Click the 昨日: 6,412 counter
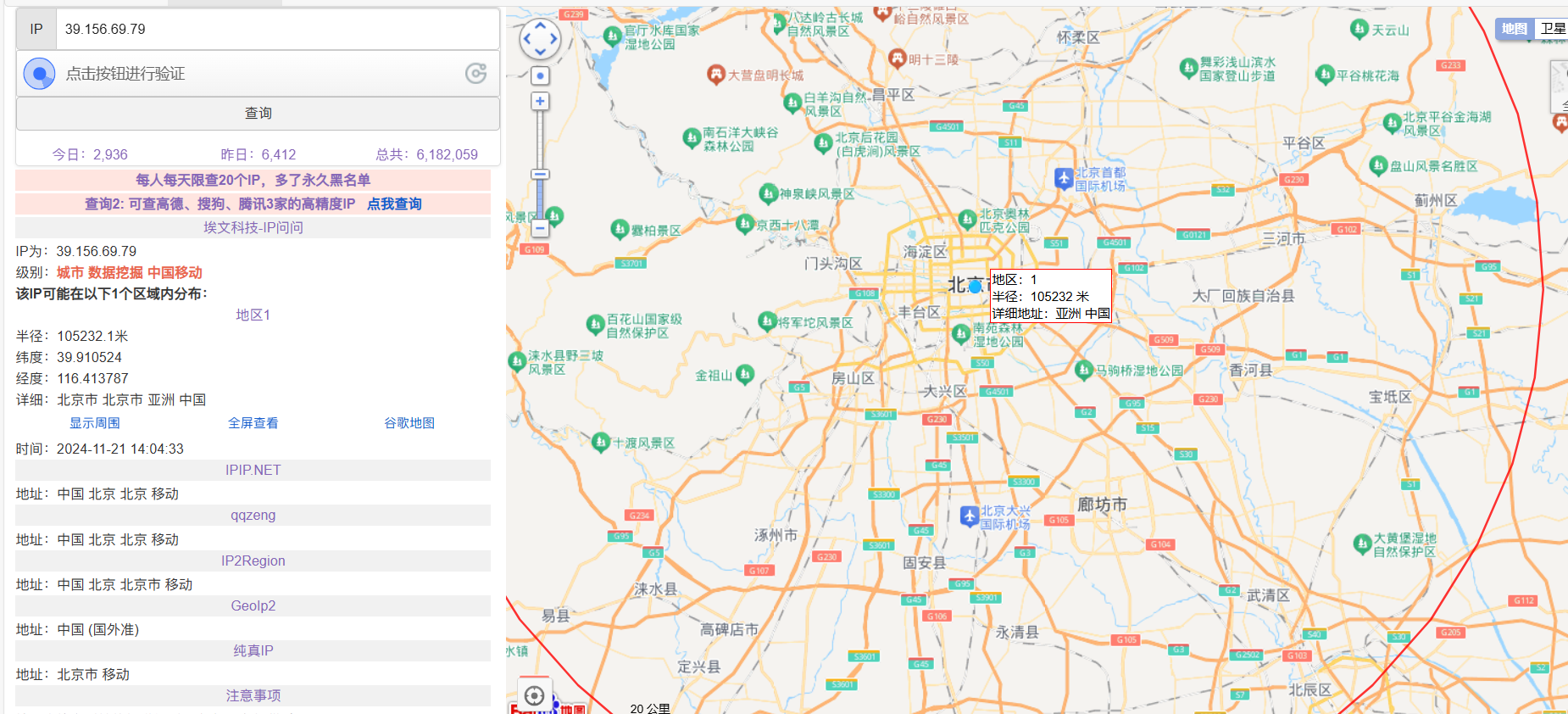This screenshot has width=1568, height=714. tap(259, 154)
